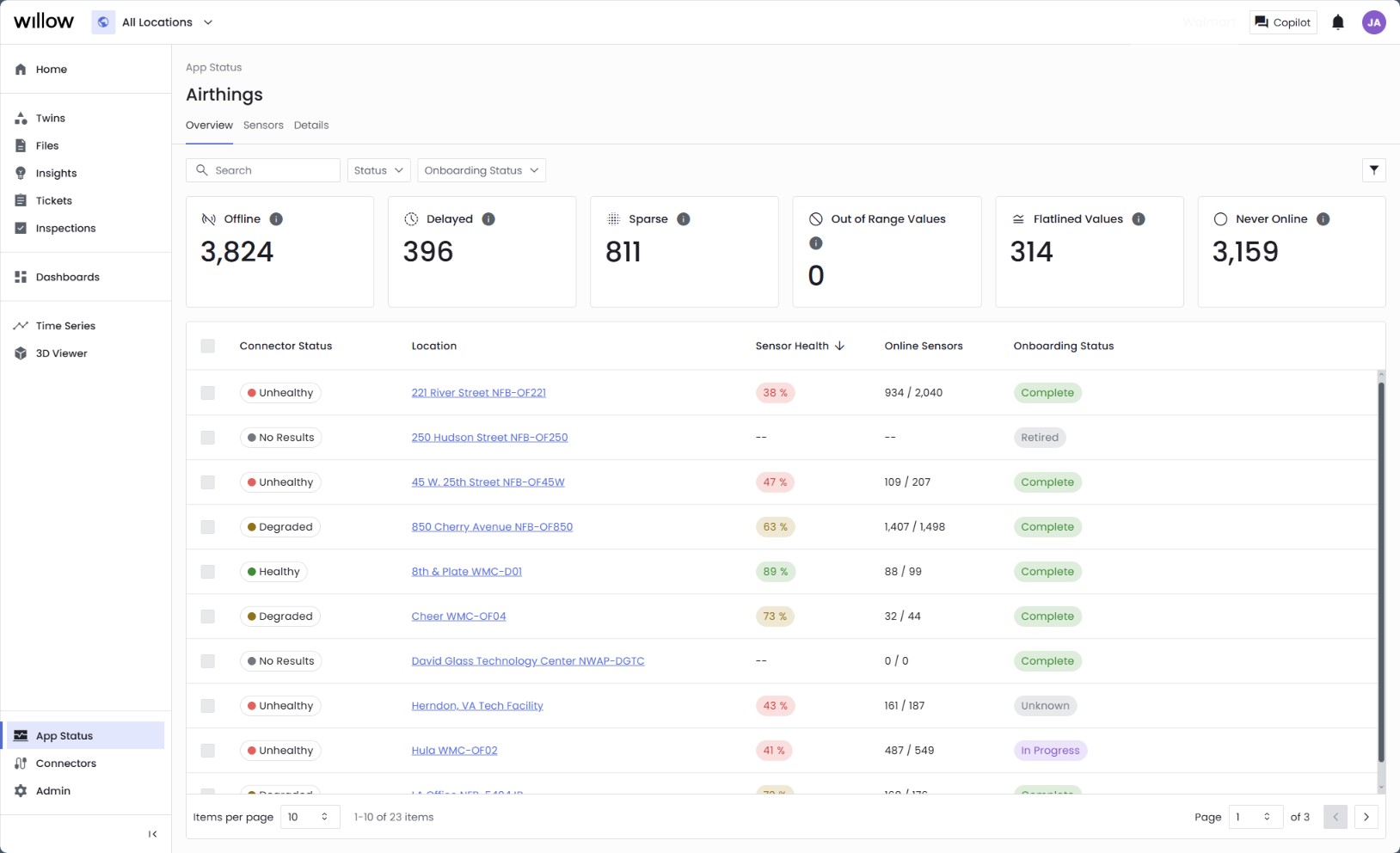The height and width of the screenshot is (853, 1400).
Task: Open the Copilot panel
Action: pos(1282,21)
